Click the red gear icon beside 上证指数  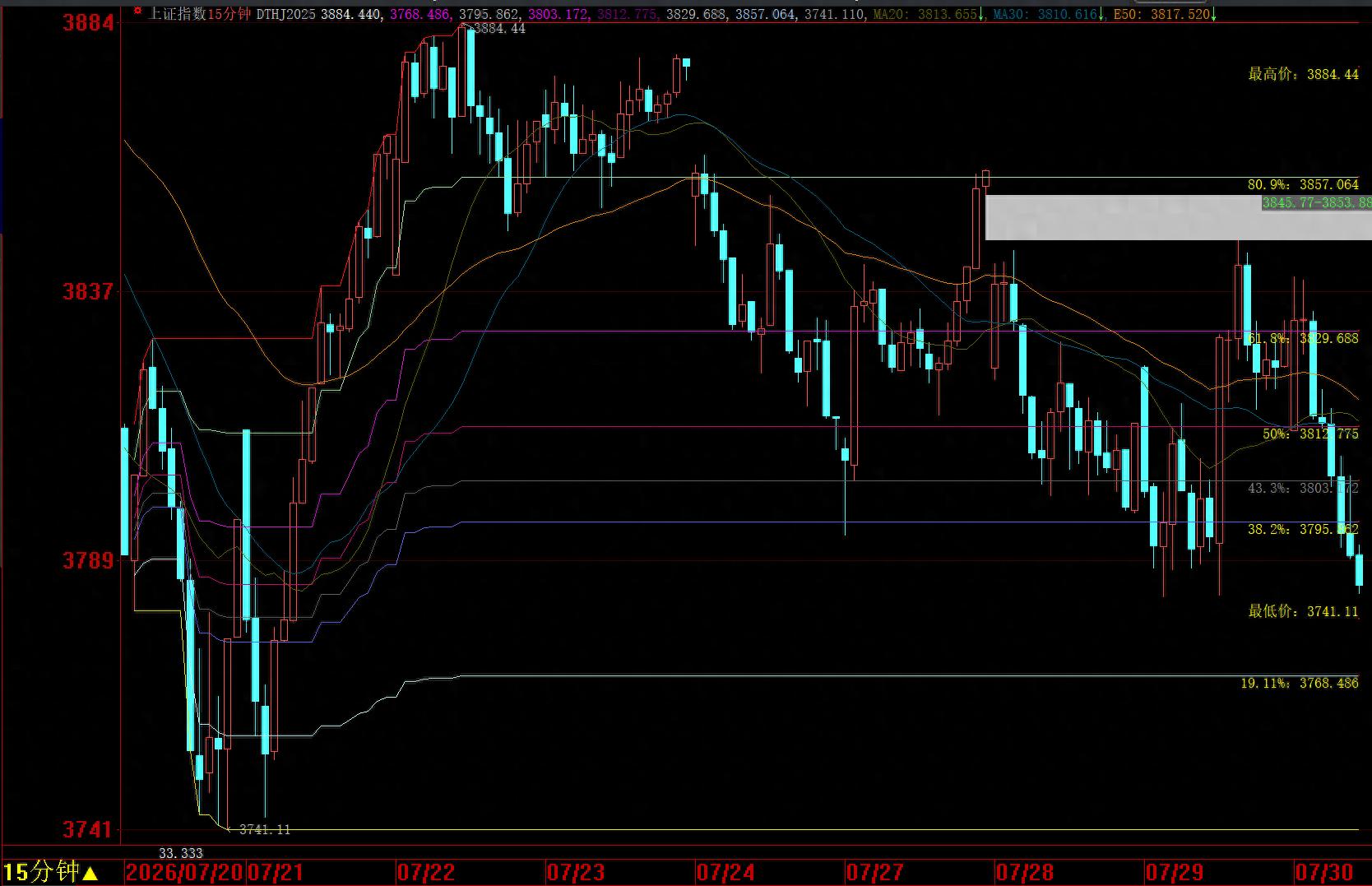pyautogui.click(x=137, y=12)
